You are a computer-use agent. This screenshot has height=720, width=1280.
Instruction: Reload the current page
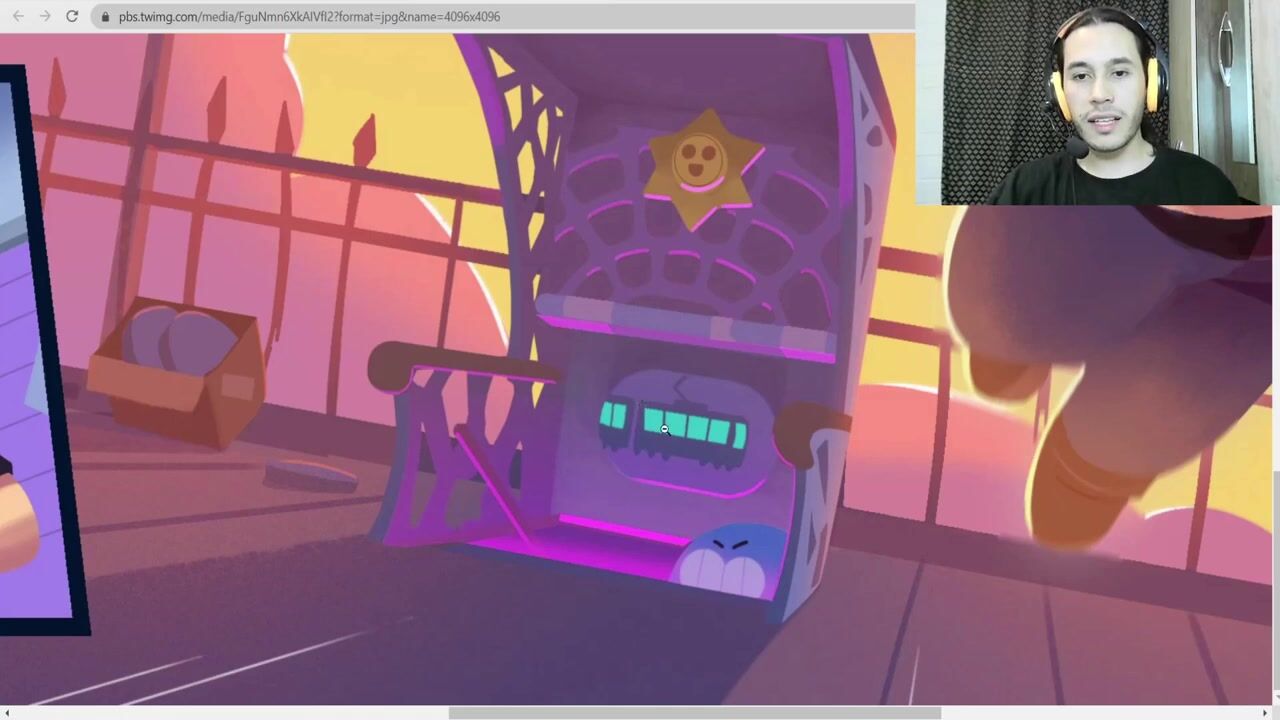72,16
